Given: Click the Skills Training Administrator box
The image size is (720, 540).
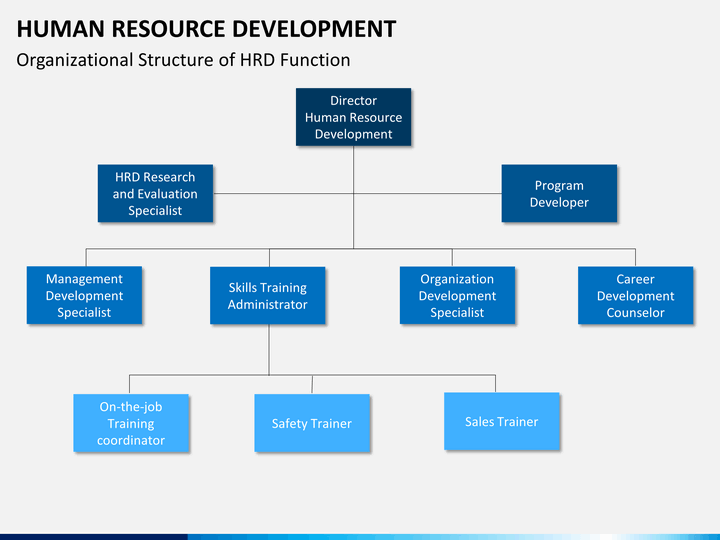Looking at the screenshot, I should (x=268, y=296).
